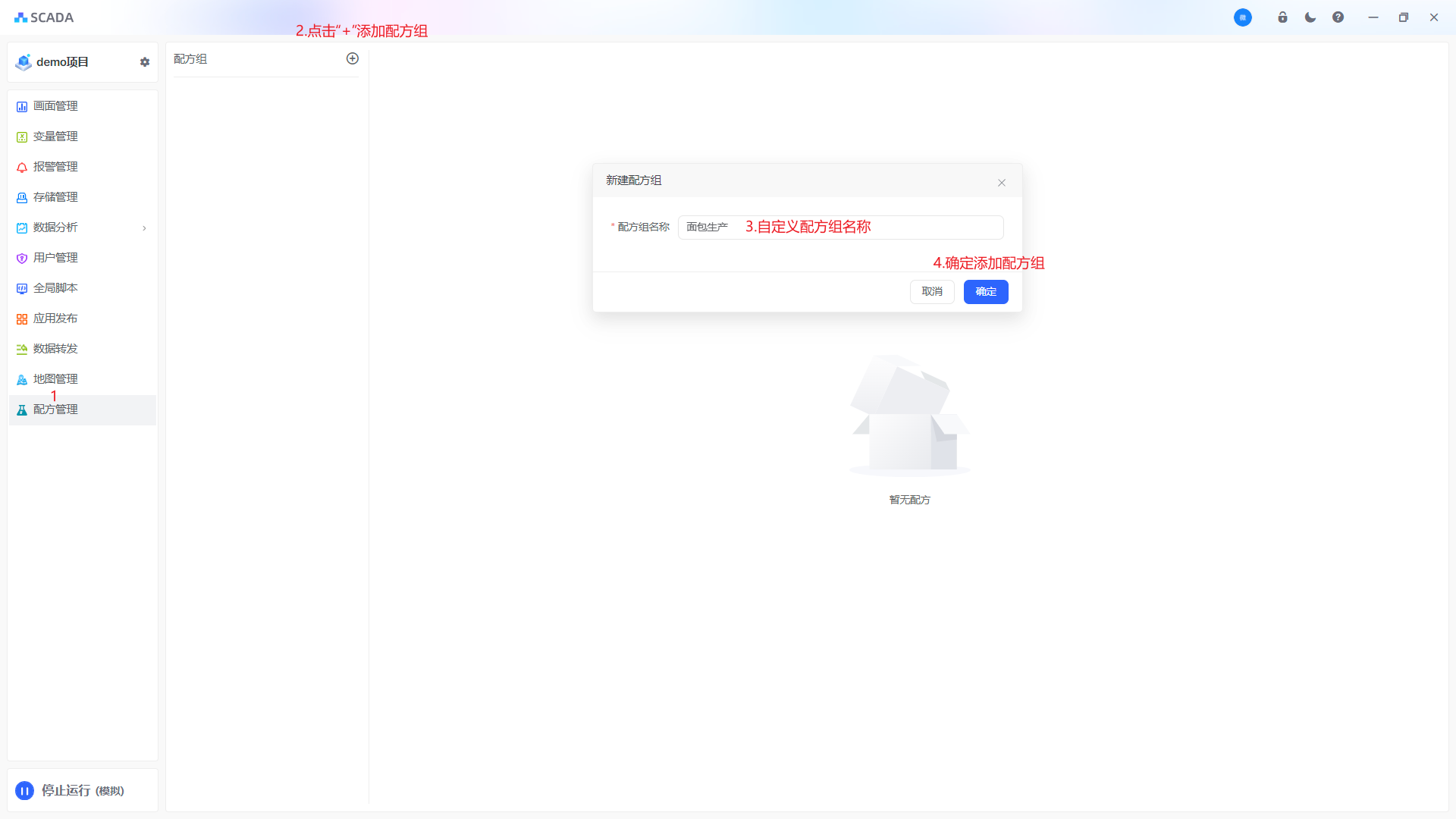Click the lock icon in the title bar
This screenshot has width=1456, height=819.
tap(1282, 17)
